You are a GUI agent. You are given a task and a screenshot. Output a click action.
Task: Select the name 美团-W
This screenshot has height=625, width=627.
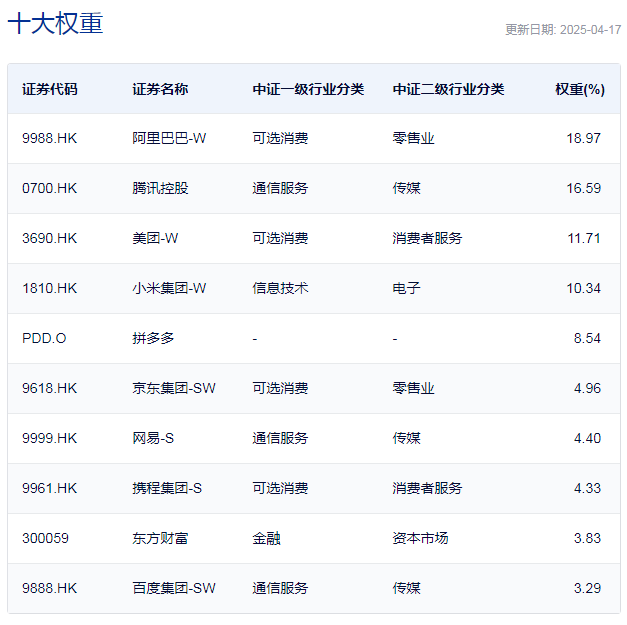155,238
